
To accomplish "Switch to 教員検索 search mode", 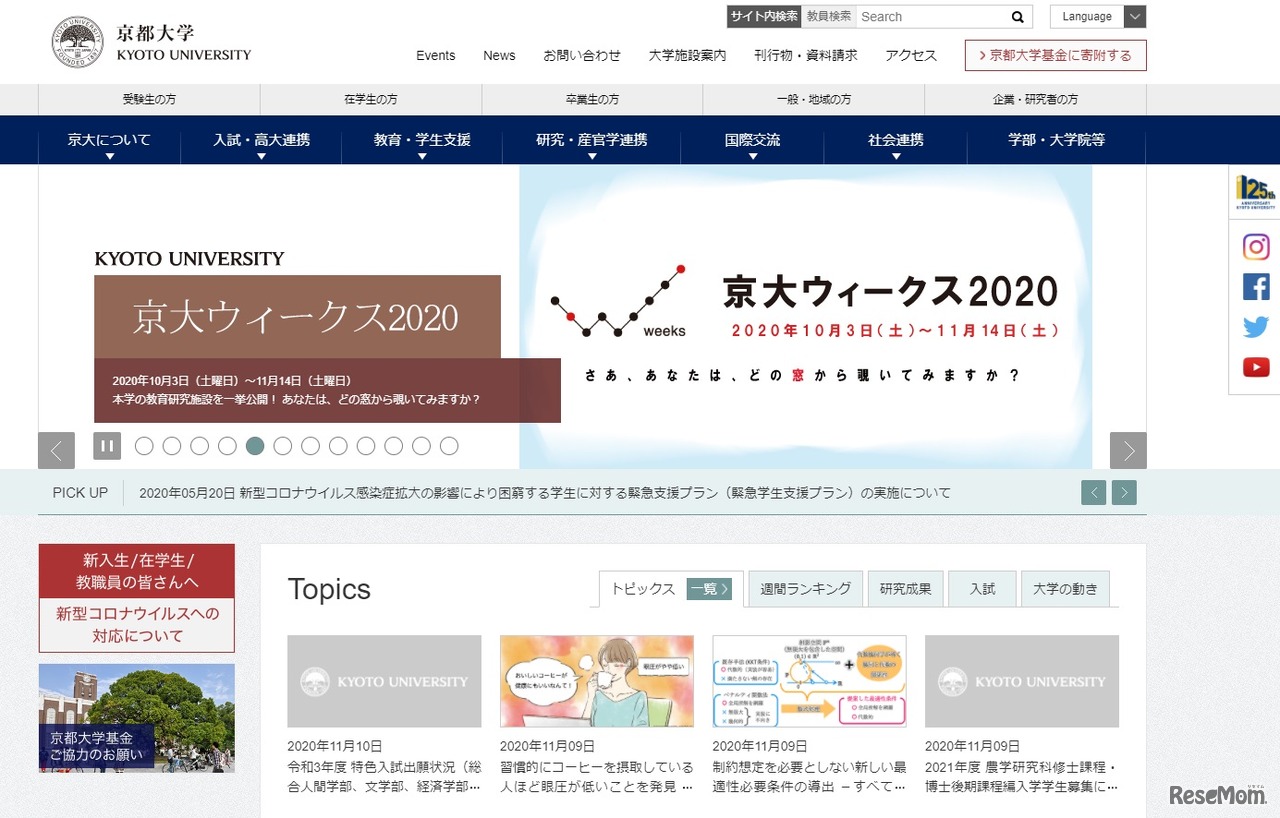I will [829, 17].
